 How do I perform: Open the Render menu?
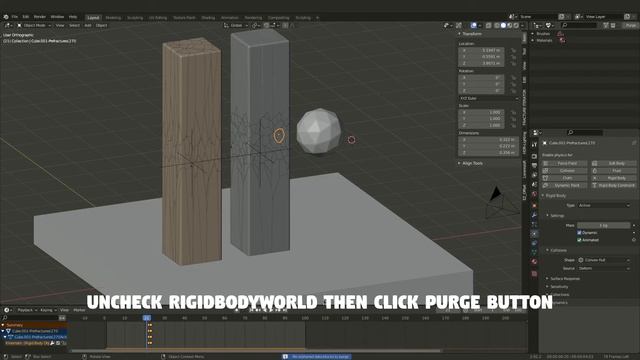(40, 17)
